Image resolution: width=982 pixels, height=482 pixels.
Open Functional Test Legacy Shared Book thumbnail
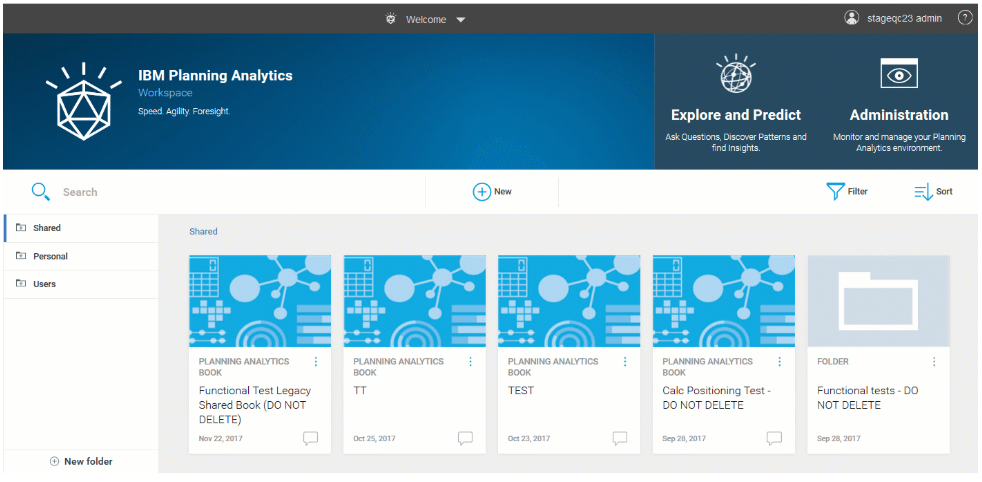tap(260, 301)
